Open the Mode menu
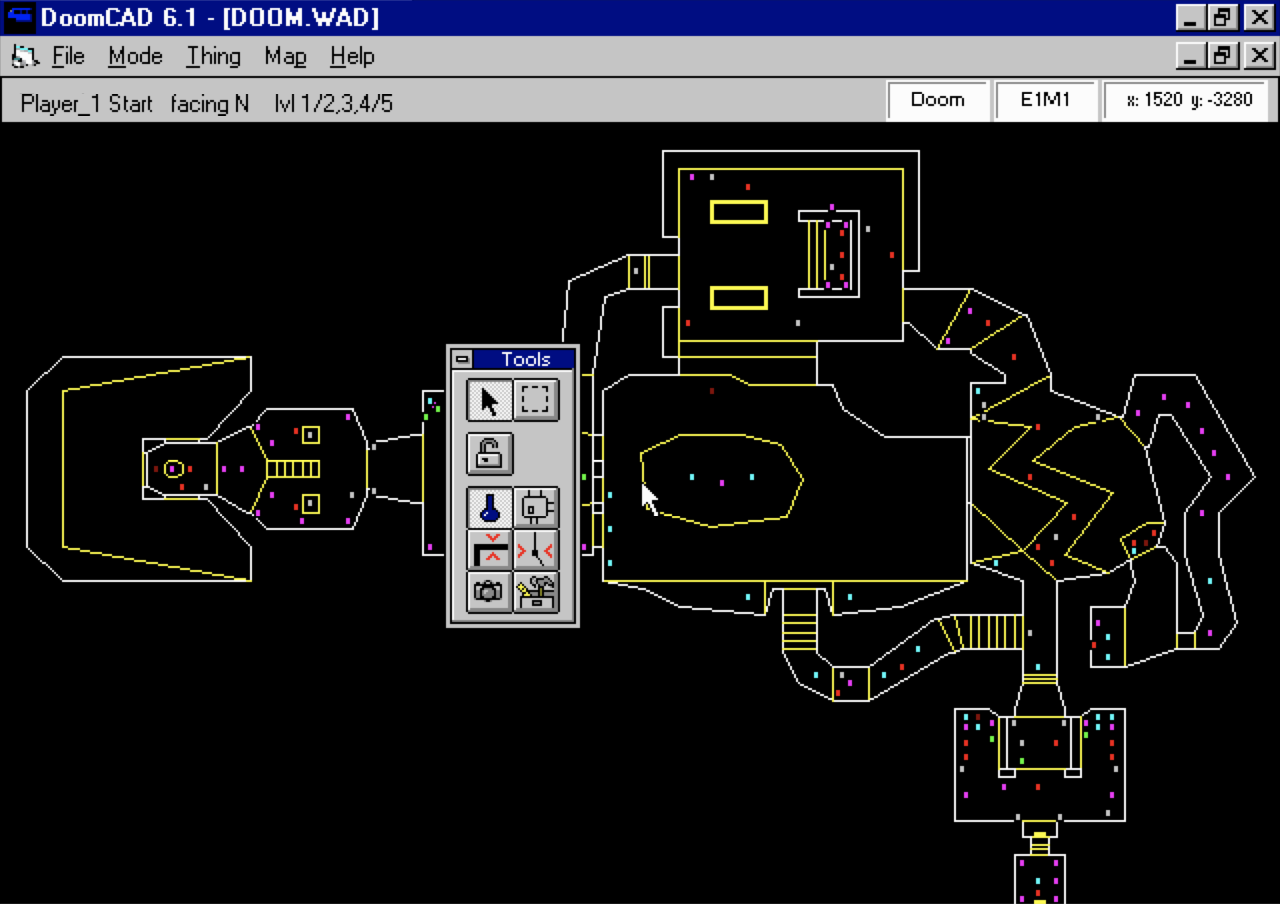 [135, 56]
